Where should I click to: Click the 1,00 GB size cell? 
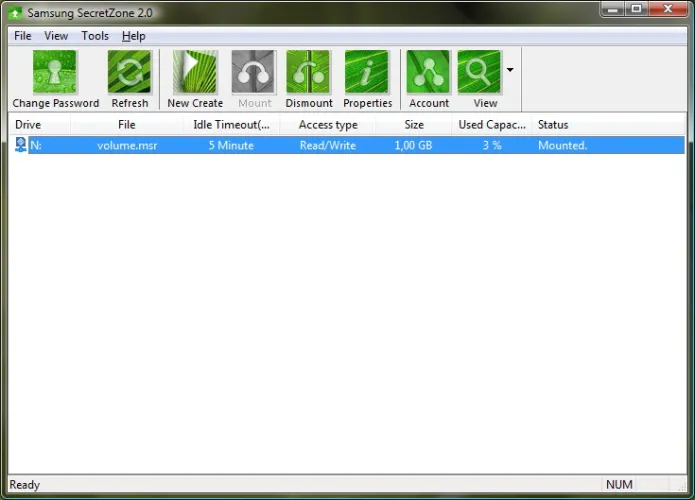pyautogui.click(x=413, y=145)
